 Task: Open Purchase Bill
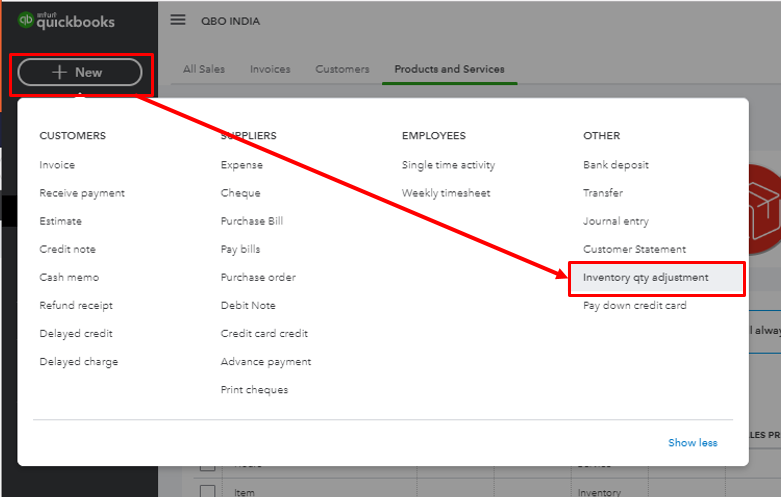252,221
